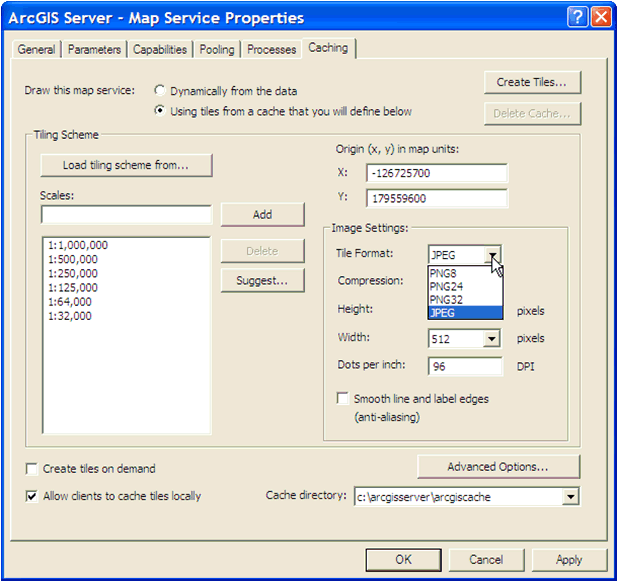Click the Suggest scales button
Viewport: 617px width, 581px height.
(x=262, y=280)
